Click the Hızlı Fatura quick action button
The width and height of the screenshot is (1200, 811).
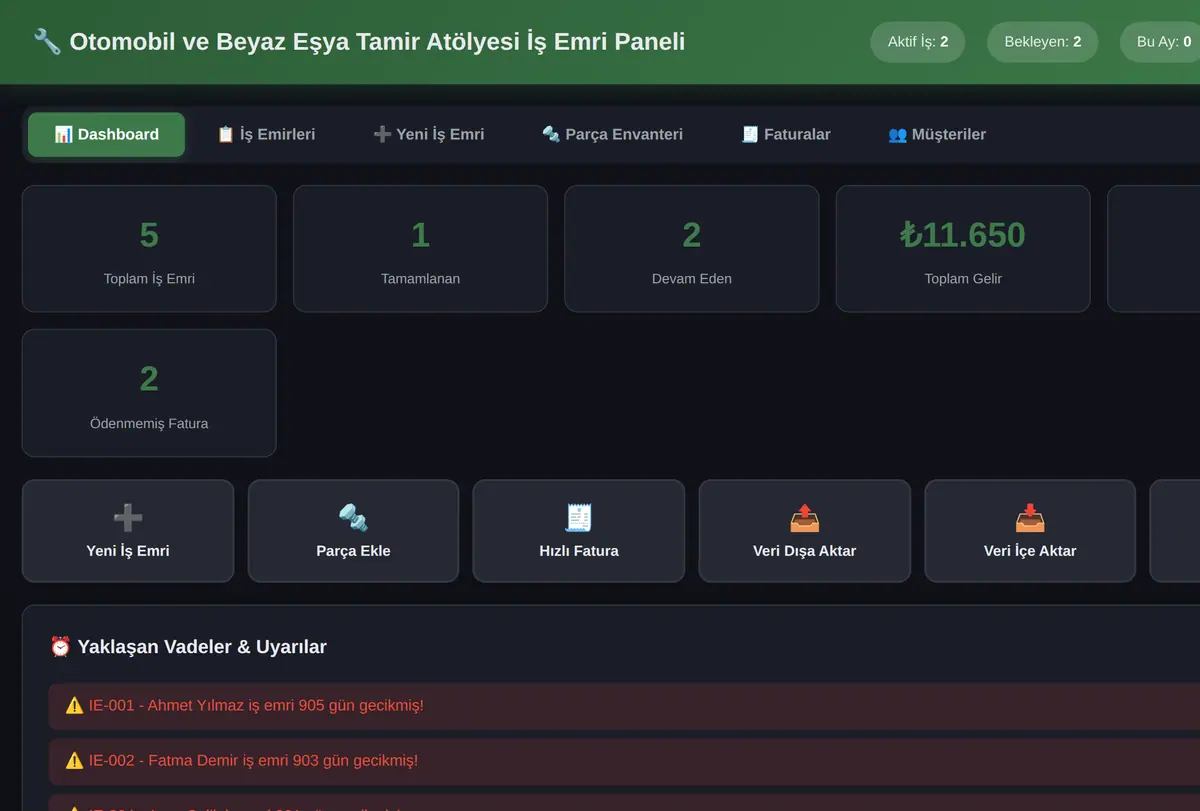[579, 531]
